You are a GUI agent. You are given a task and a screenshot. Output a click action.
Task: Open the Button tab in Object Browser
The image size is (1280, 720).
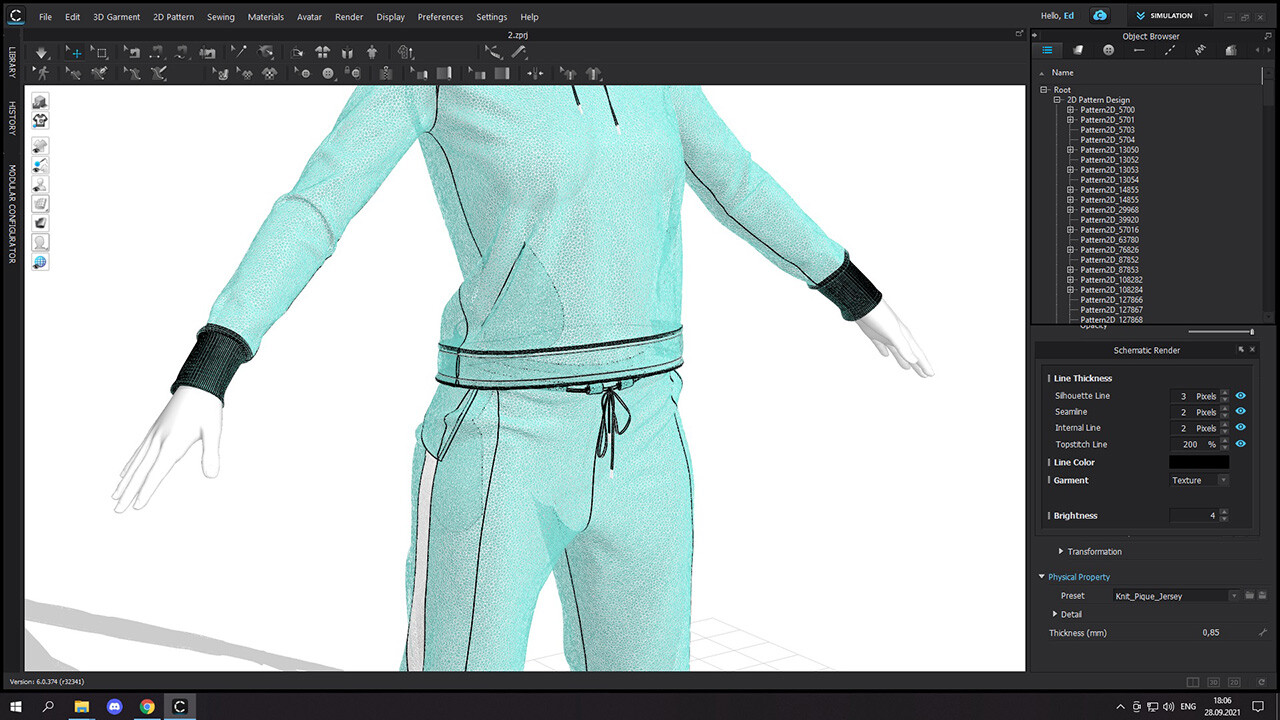(x=1108, y=49)
